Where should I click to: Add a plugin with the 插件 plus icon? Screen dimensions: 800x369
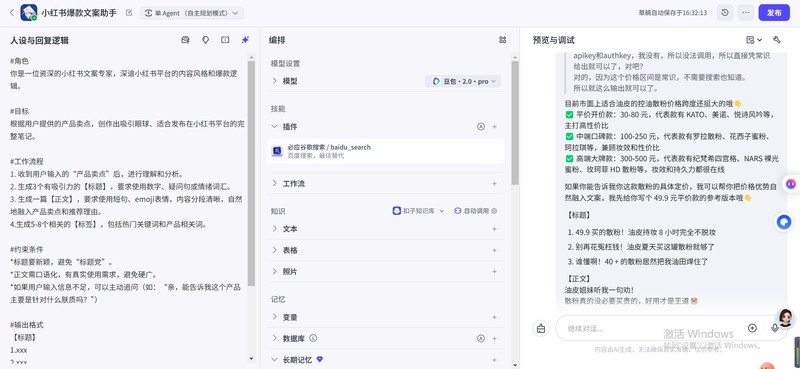coord(494,127)
